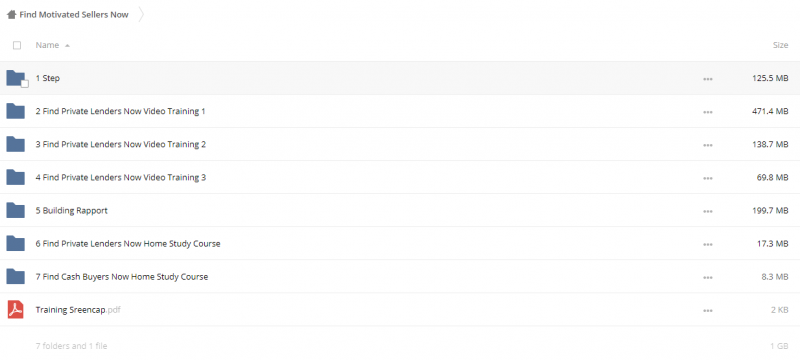Sort files by the Name column header

click(x=47, y=45)
